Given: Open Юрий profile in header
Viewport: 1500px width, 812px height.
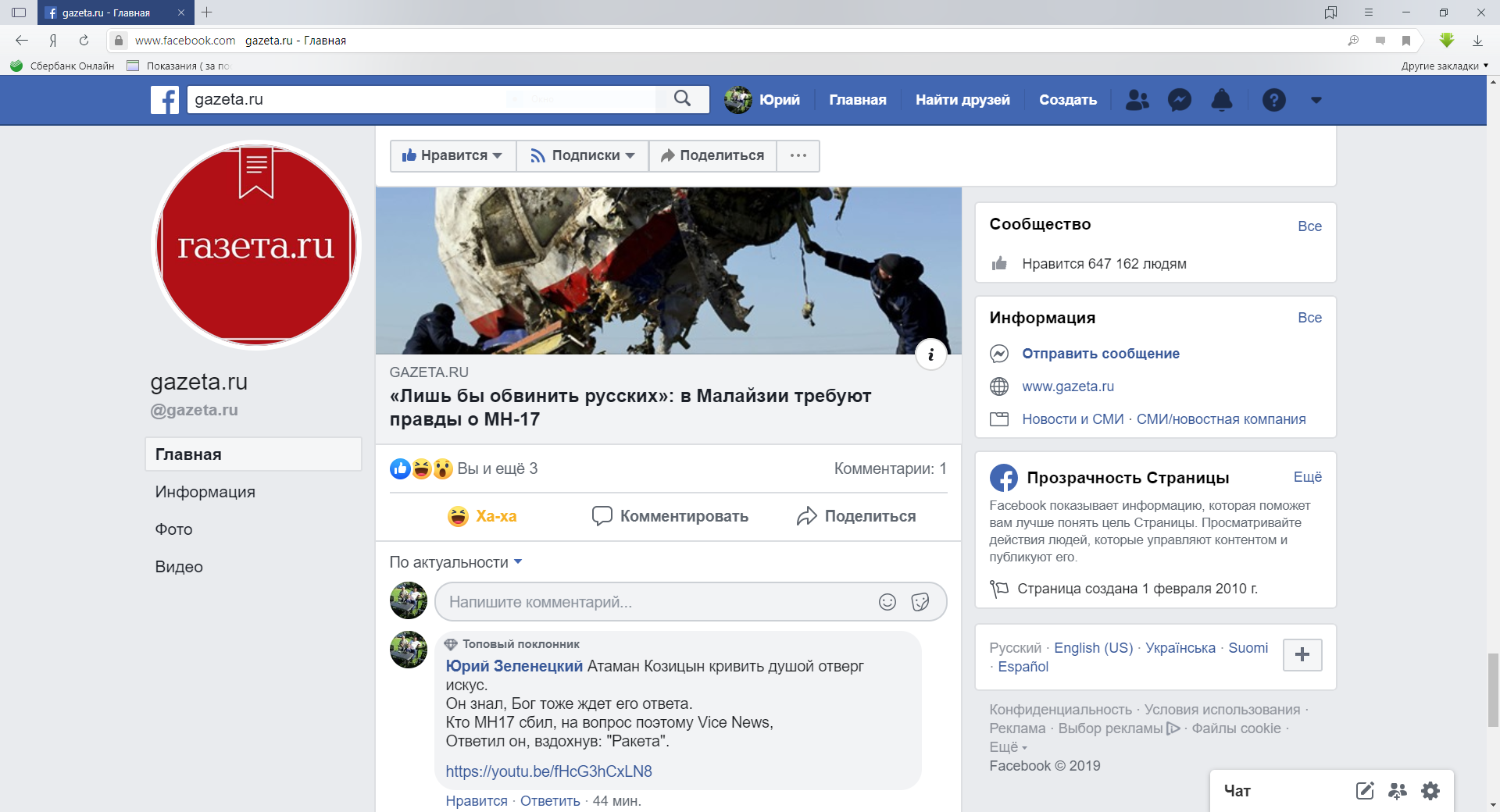Looking at the screenshot, I should (x=762, y=100).
